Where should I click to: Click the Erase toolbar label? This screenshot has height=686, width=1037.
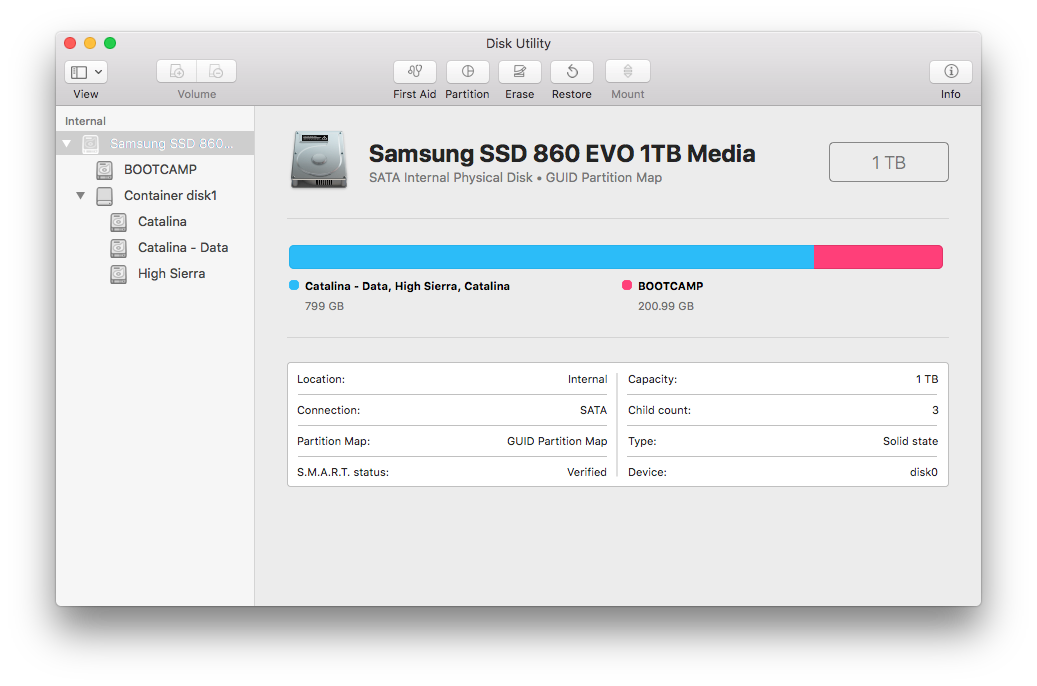[x=520, y=95]
